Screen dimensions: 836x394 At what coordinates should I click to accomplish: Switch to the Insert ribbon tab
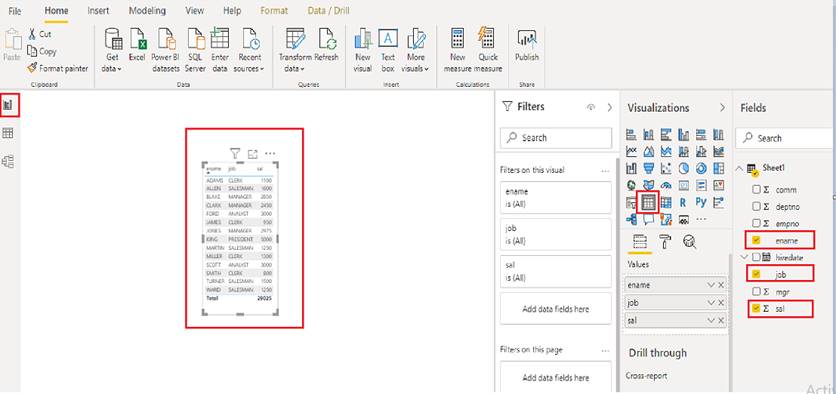[99, 11]
